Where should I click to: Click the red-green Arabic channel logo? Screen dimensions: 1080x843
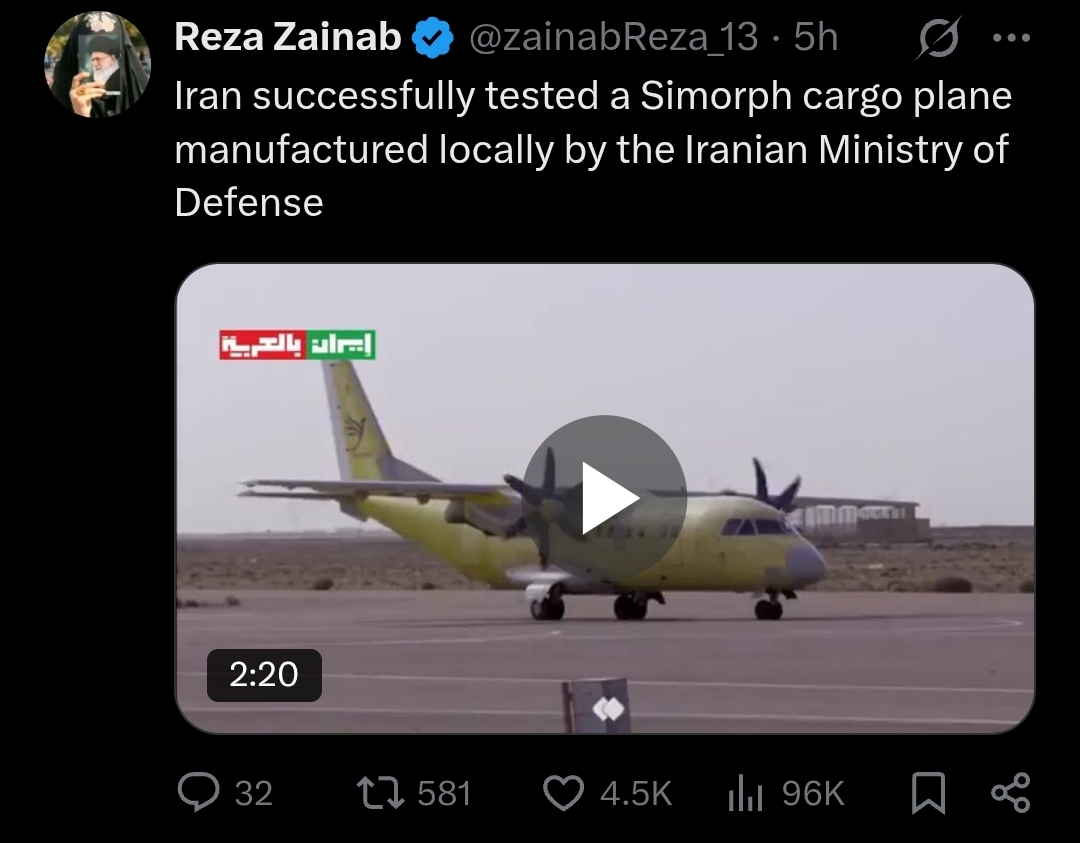tap(298, 344)
